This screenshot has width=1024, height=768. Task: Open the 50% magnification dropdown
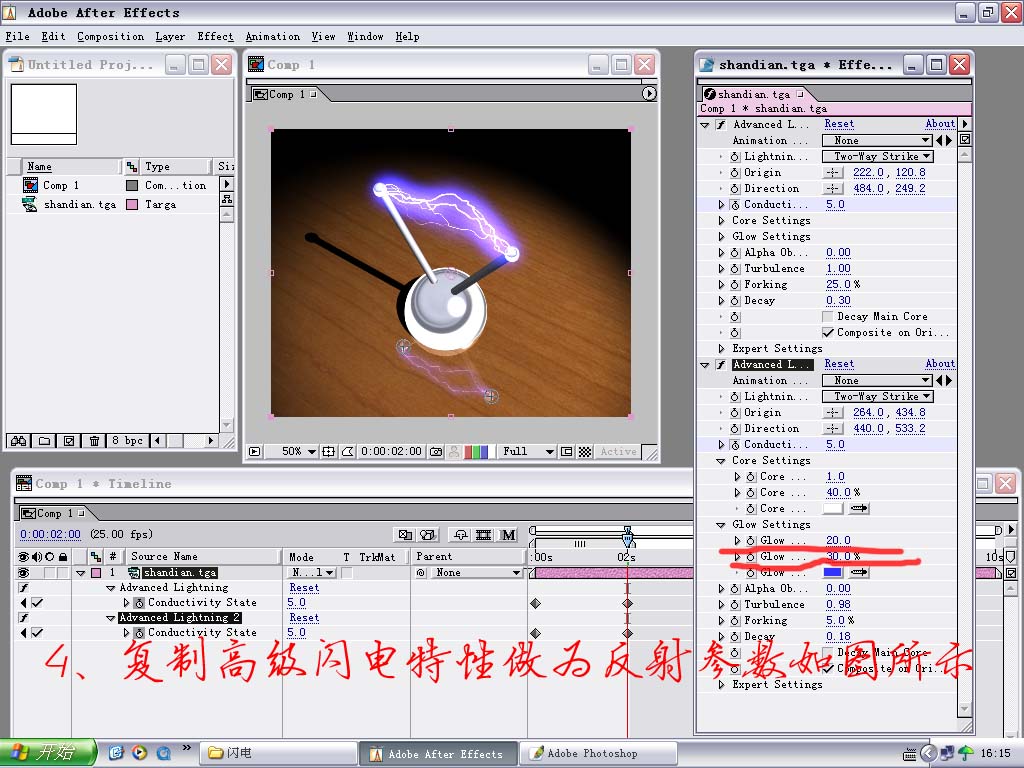(298, 452)
